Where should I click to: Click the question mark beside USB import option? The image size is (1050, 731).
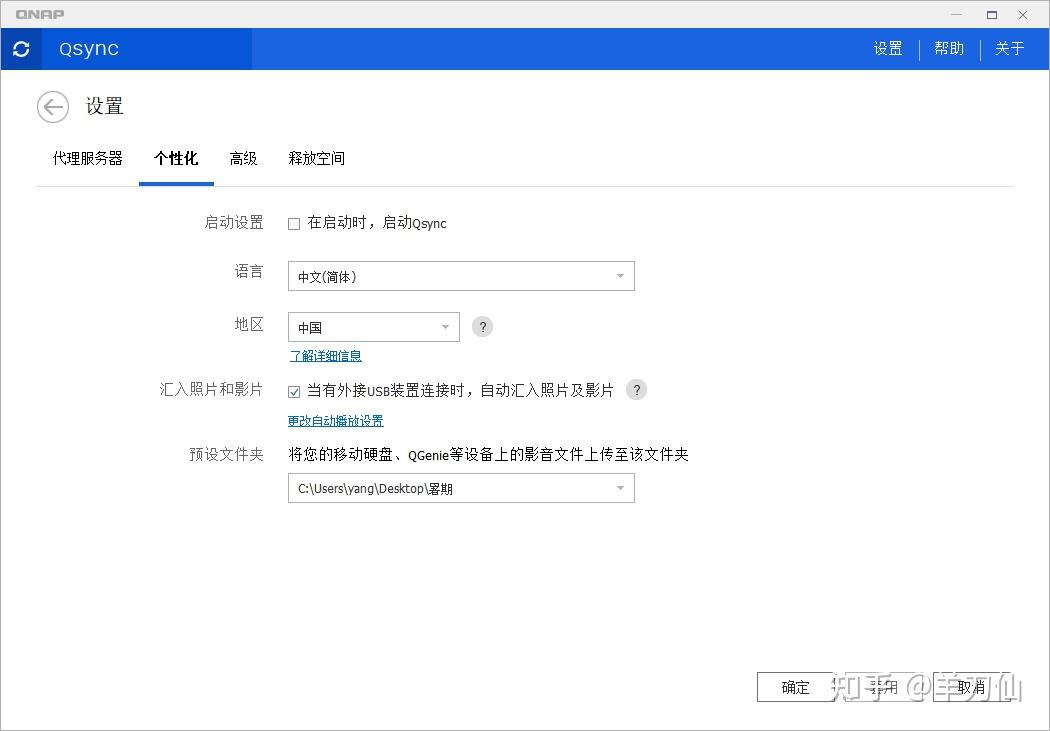click(636, 389)
